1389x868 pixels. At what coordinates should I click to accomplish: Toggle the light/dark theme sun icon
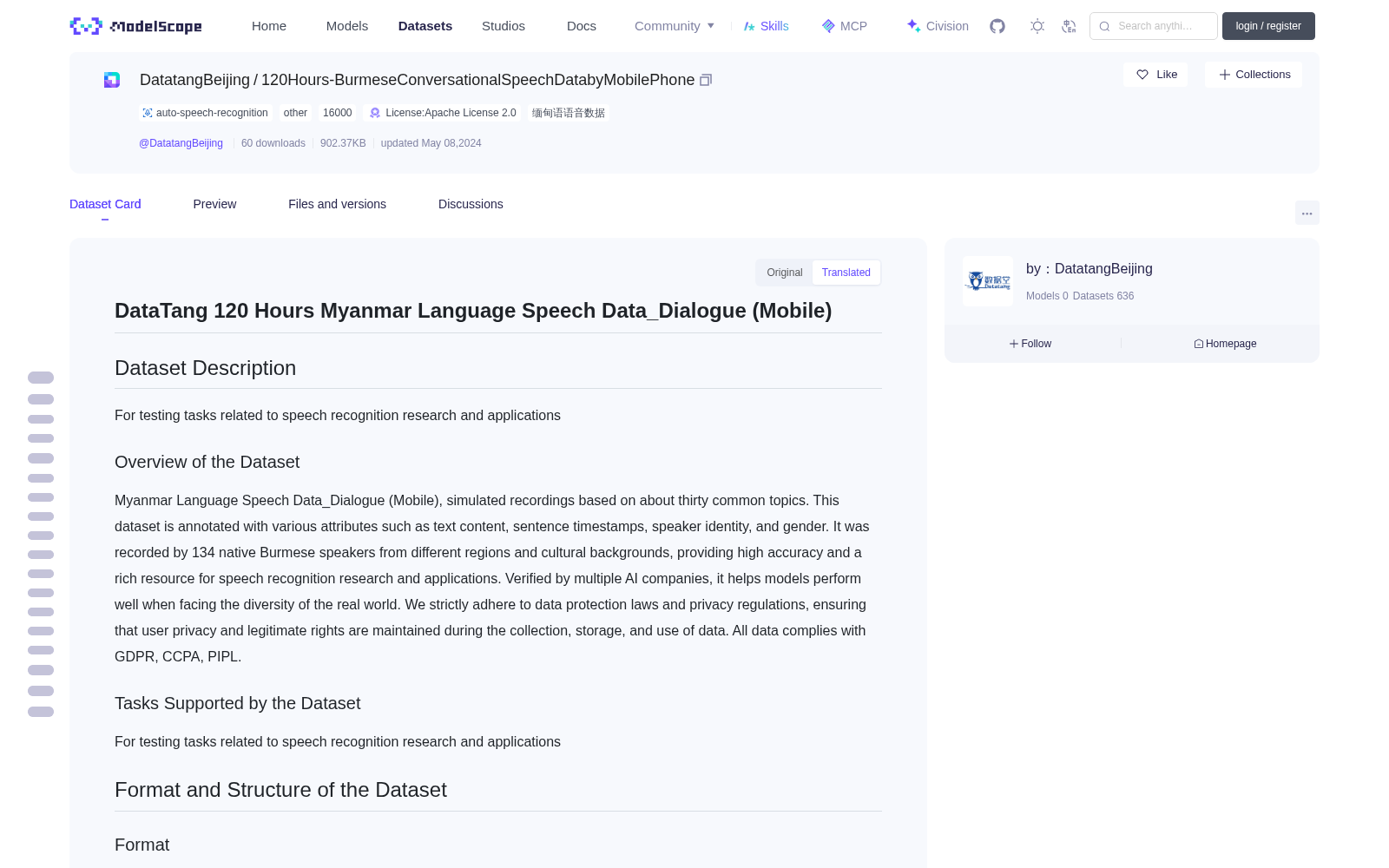pos(1037,26)
